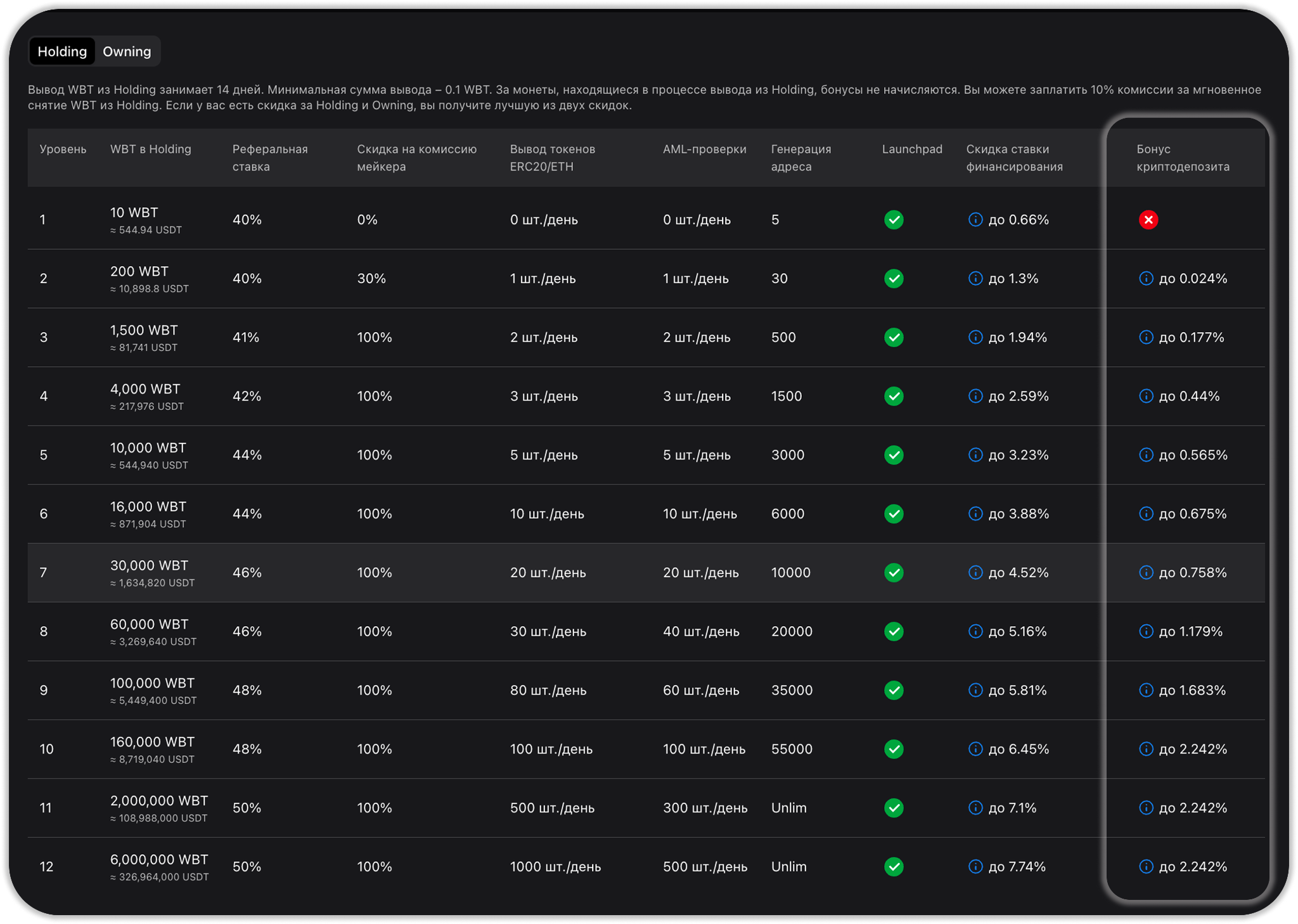Click the 6,000,000 WBT amount cell
Screen dimensions: 1298x924
159,860
